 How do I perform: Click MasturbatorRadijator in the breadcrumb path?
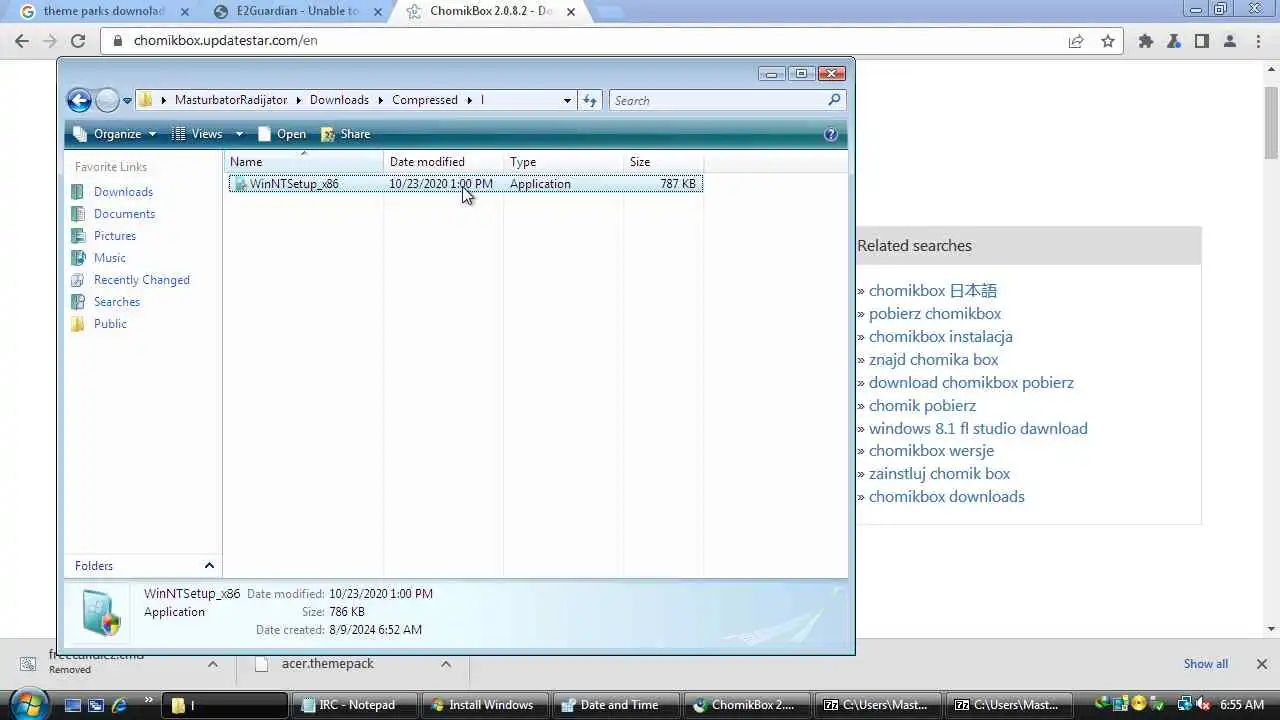231,100
